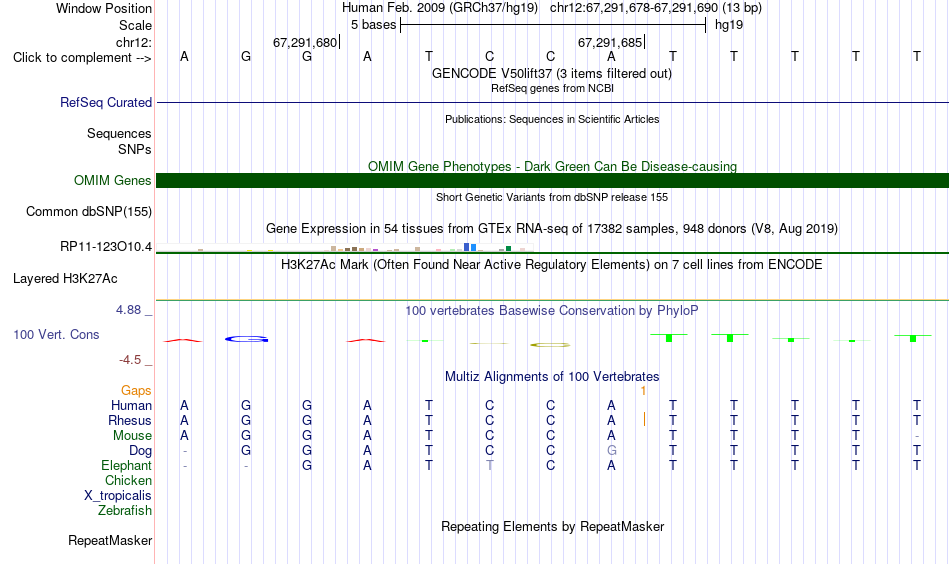Click the Human species label
Viewport: 950px width, 564px height.
click(x=131, y=405)
